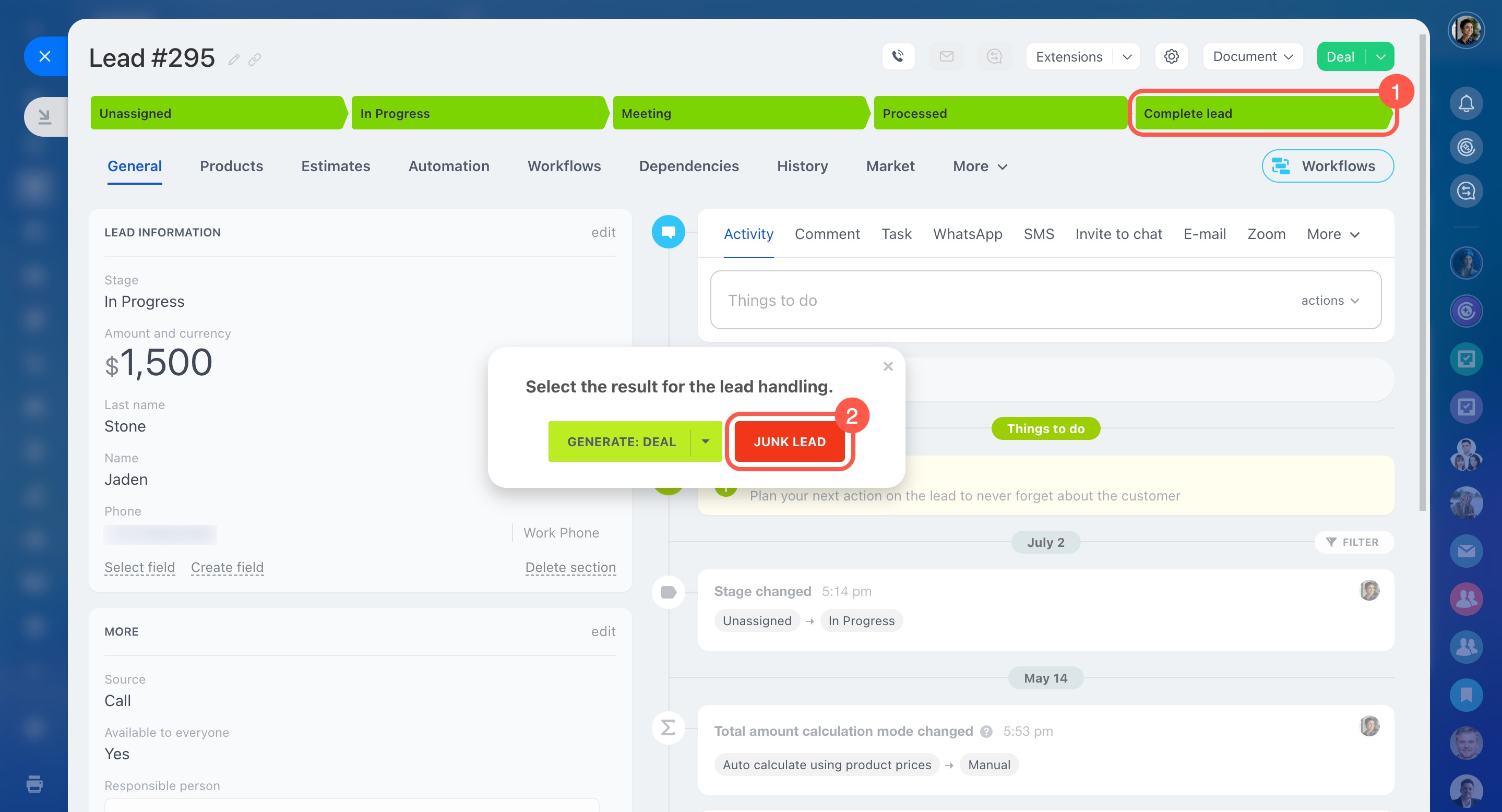Click the print icon at bottom left
Viewport: 1502px width, 812px height.
(x=34, y=784)
